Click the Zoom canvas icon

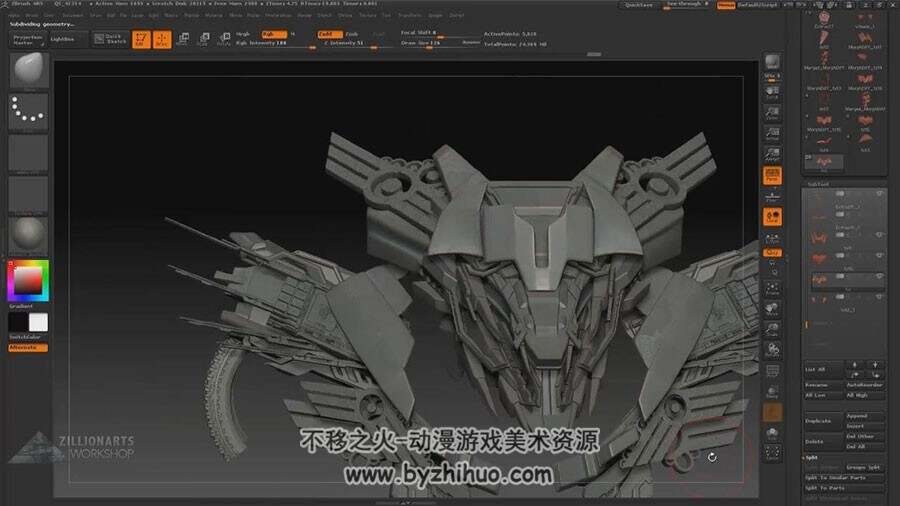[x=772, y=113]
